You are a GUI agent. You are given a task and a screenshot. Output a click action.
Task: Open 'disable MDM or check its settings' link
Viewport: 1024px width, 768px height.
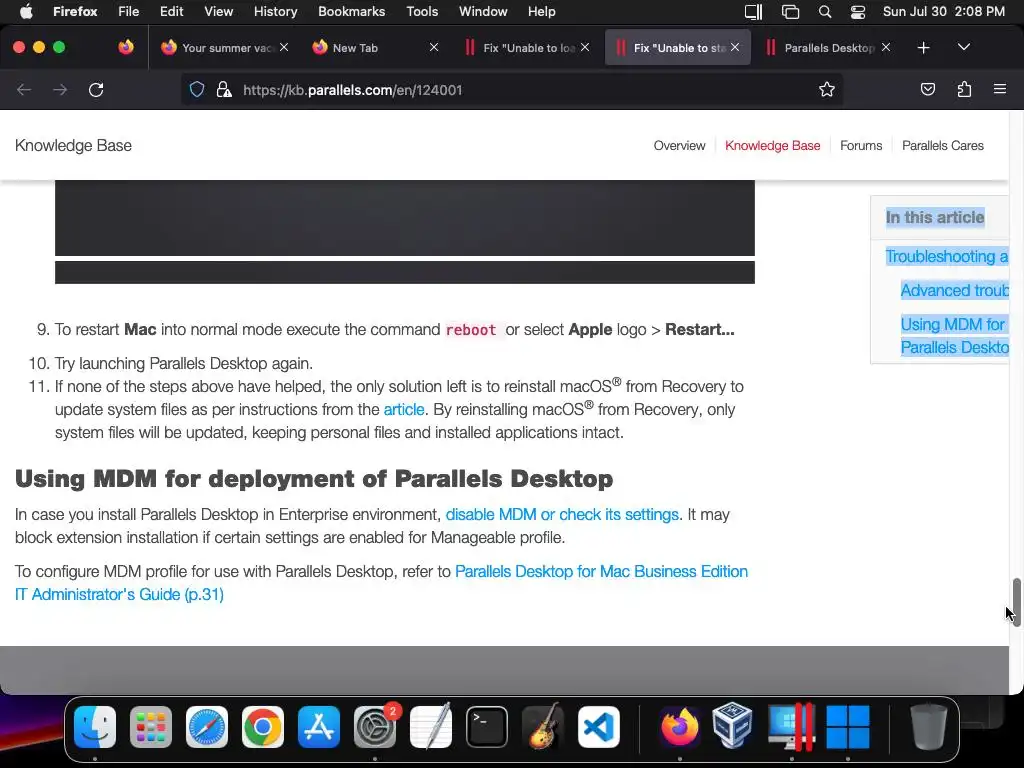562,515
